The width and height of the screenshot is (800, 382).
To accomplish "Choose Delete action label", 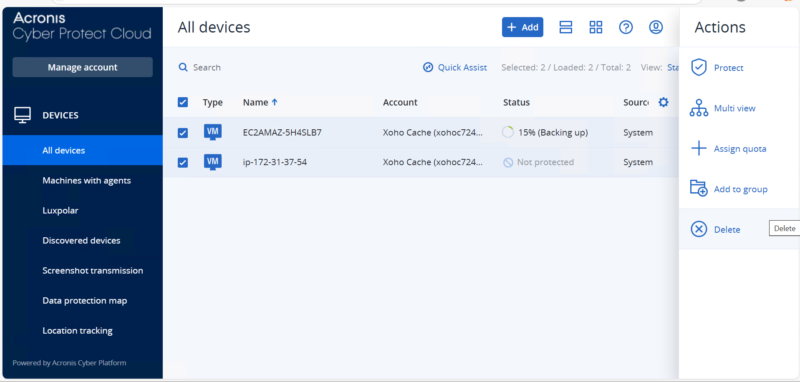I will 727,230.
